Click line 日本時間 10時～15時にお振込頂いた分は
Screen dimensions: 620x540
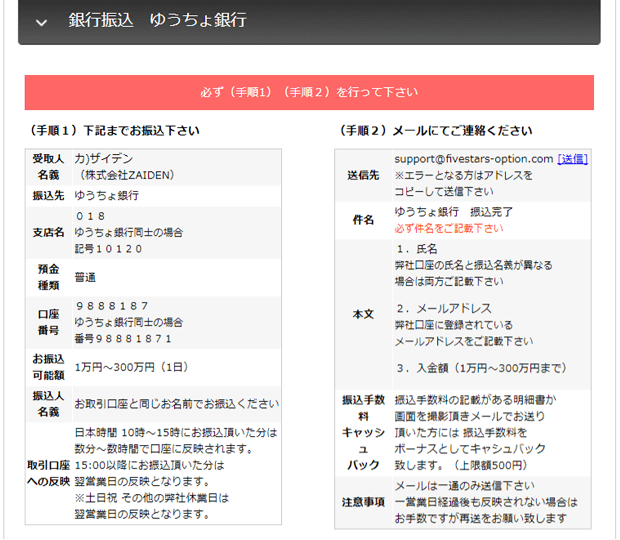176,432
